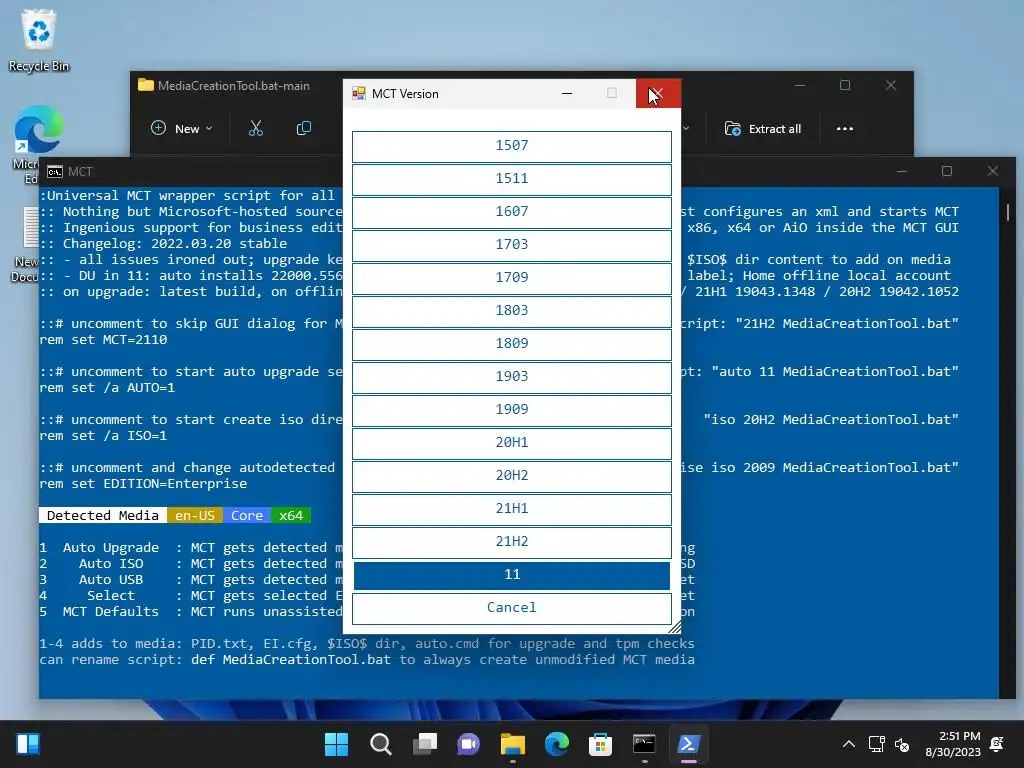Click the blue "Core" tag in console
The height and width of the screenshot is (768, 1024).
247,515
